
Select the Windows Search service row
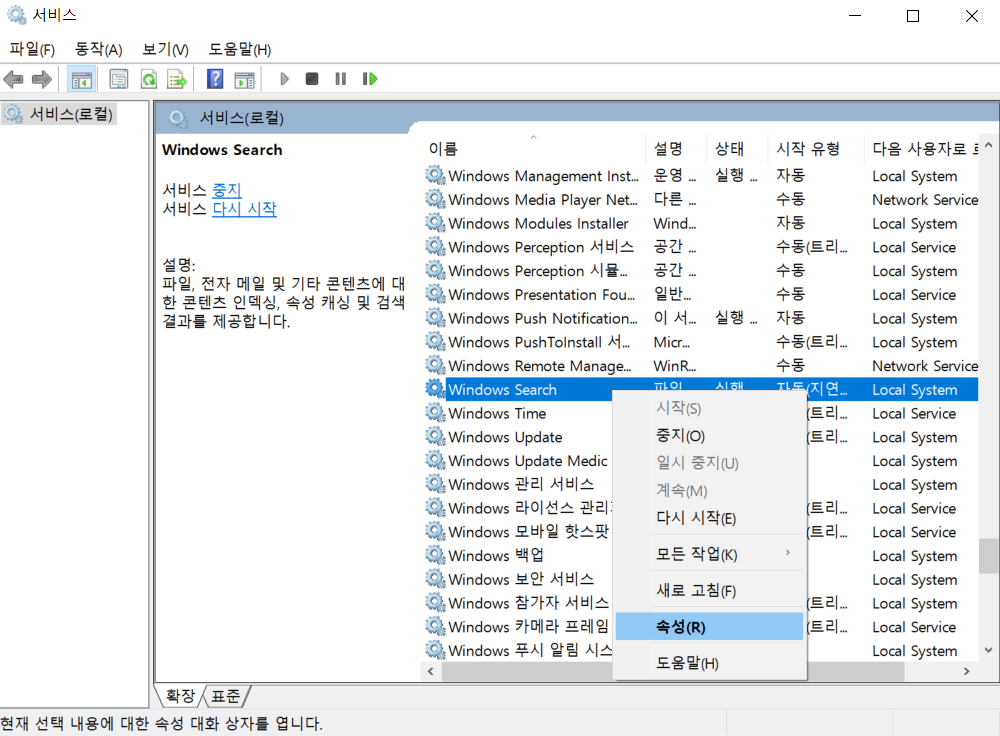[701, 389]
